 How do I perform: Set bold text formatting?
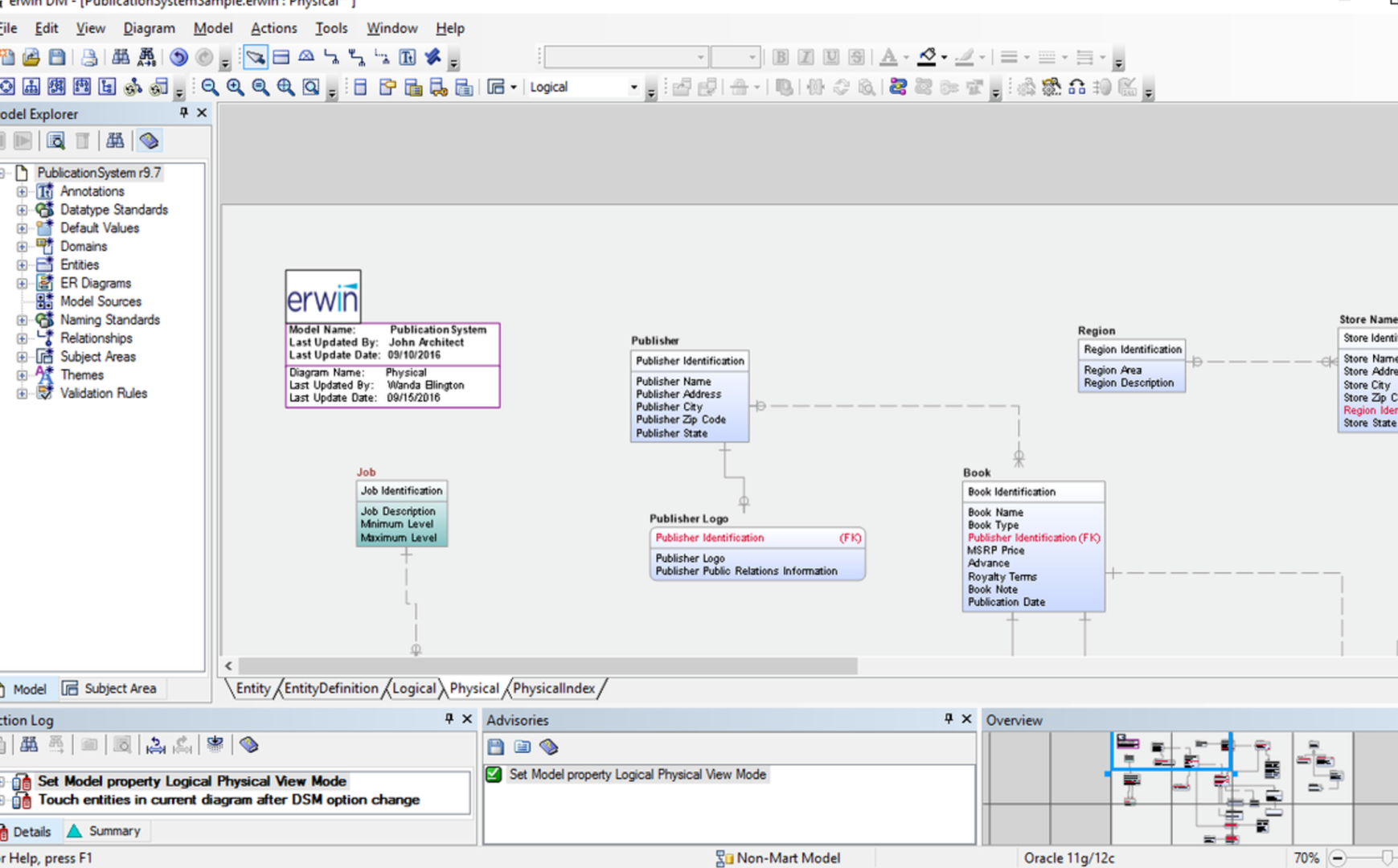tap(780, 57)
